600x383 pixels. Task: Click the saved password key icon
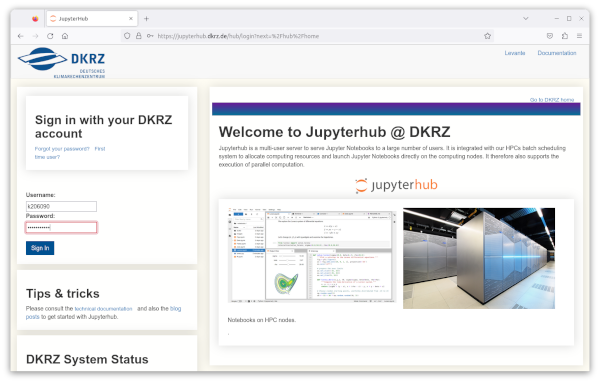[150, 36]
